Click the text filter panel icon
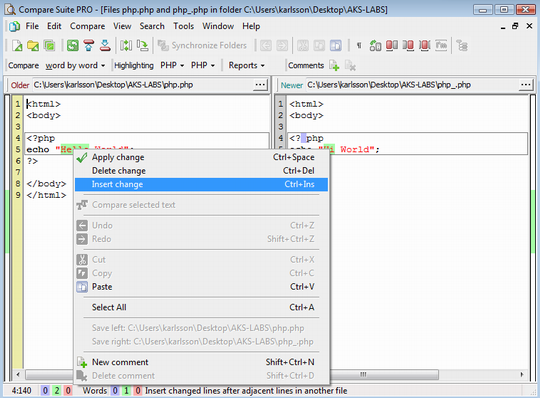The height and width of the screenshot is (398, 540). pos(441,45)
